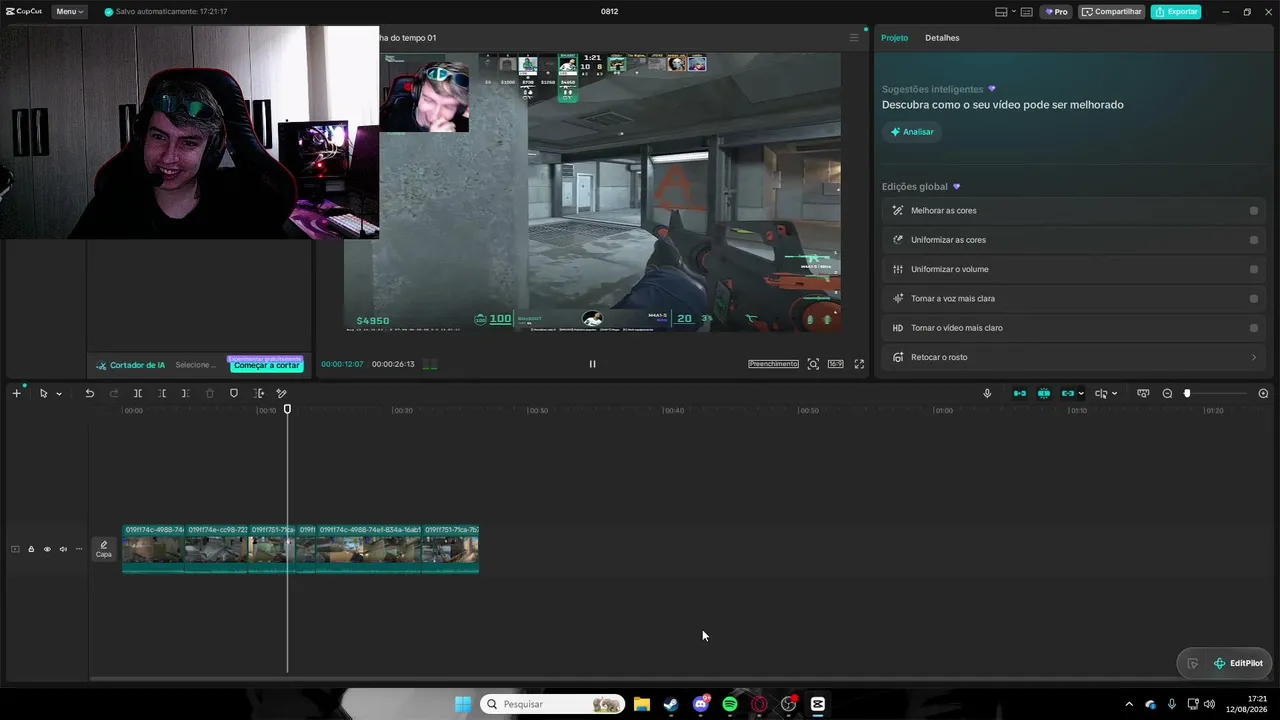Undo the last edit in timeline toolbar

89,393
